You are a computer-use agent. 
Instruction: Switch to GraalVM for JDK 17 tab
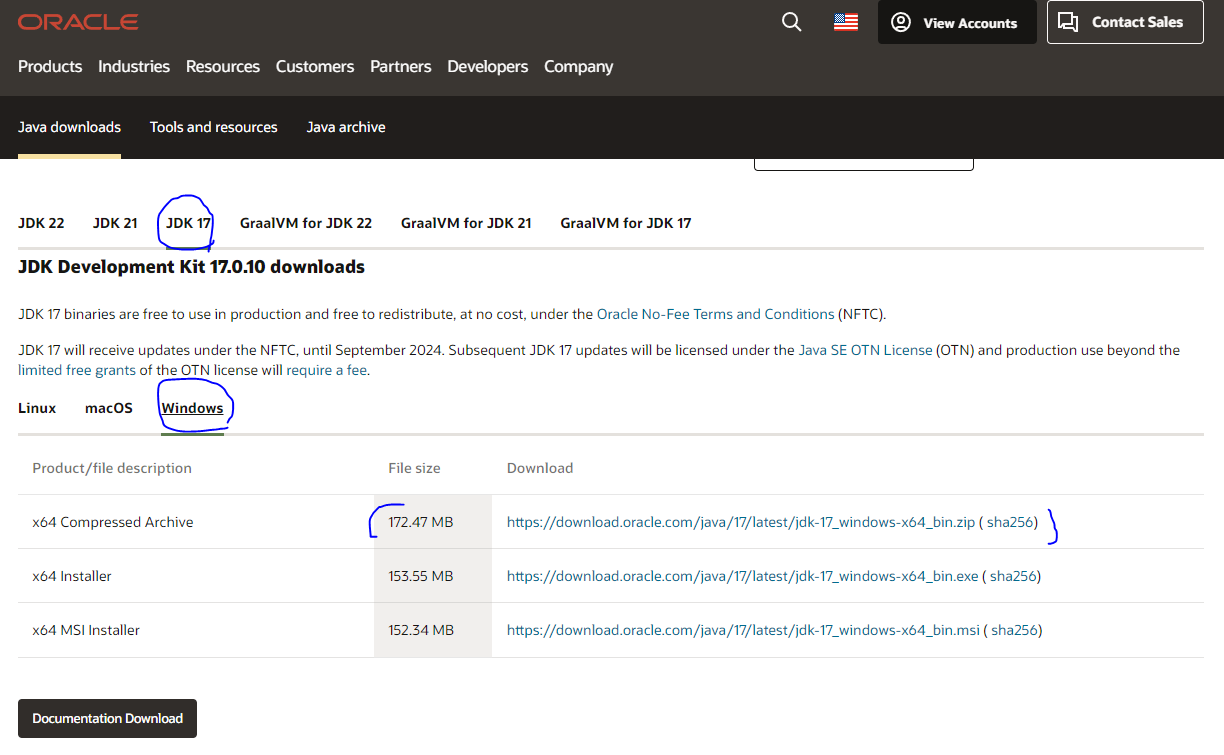[626, 223]
